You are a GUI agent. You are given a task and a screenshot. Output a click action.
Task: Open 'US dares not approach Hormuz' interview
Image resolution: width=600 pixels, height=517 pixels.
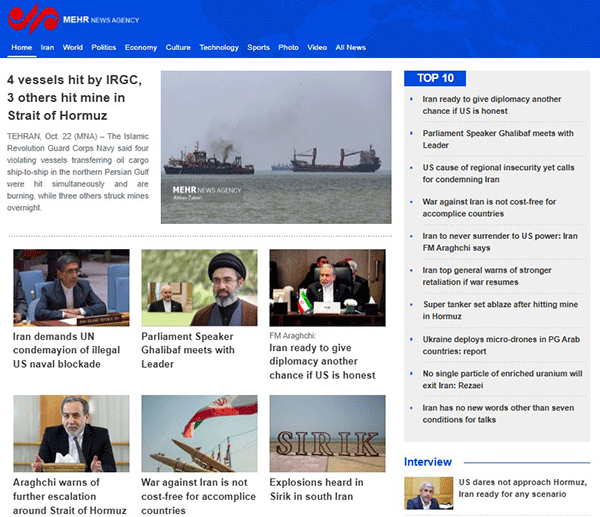point(523,488)
